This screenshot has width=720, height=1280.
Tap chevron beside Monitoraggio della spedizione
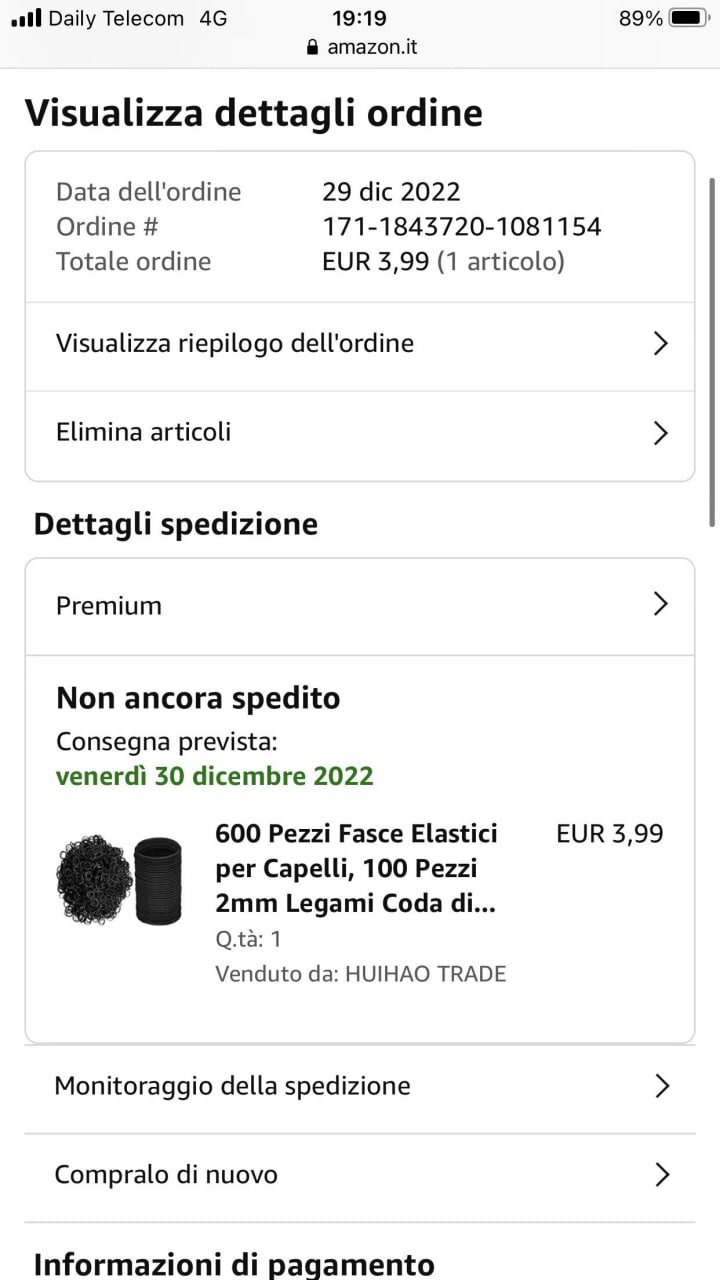click(x=661, y=1086)
